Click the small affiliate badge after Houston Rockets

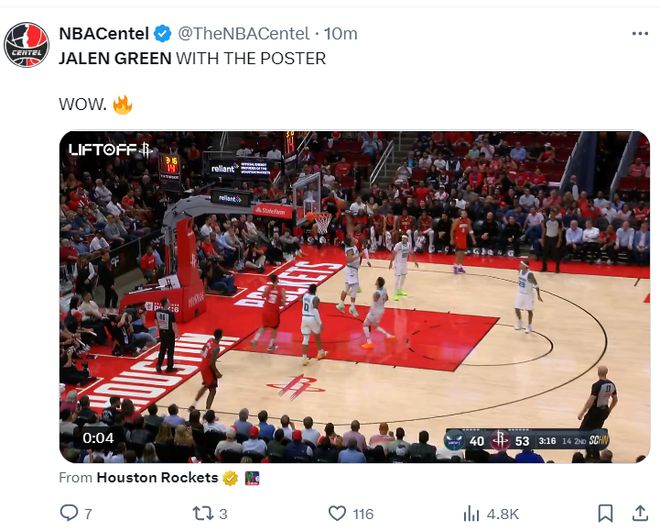[251, 478]
